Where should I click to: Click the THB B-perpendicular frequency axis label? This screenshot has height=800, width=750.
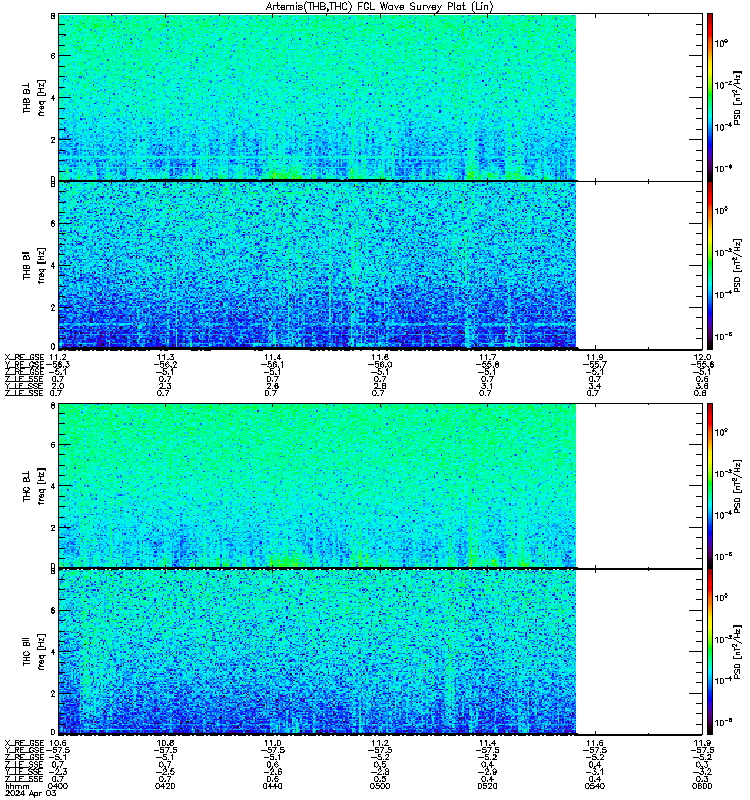tap(34, 97)
